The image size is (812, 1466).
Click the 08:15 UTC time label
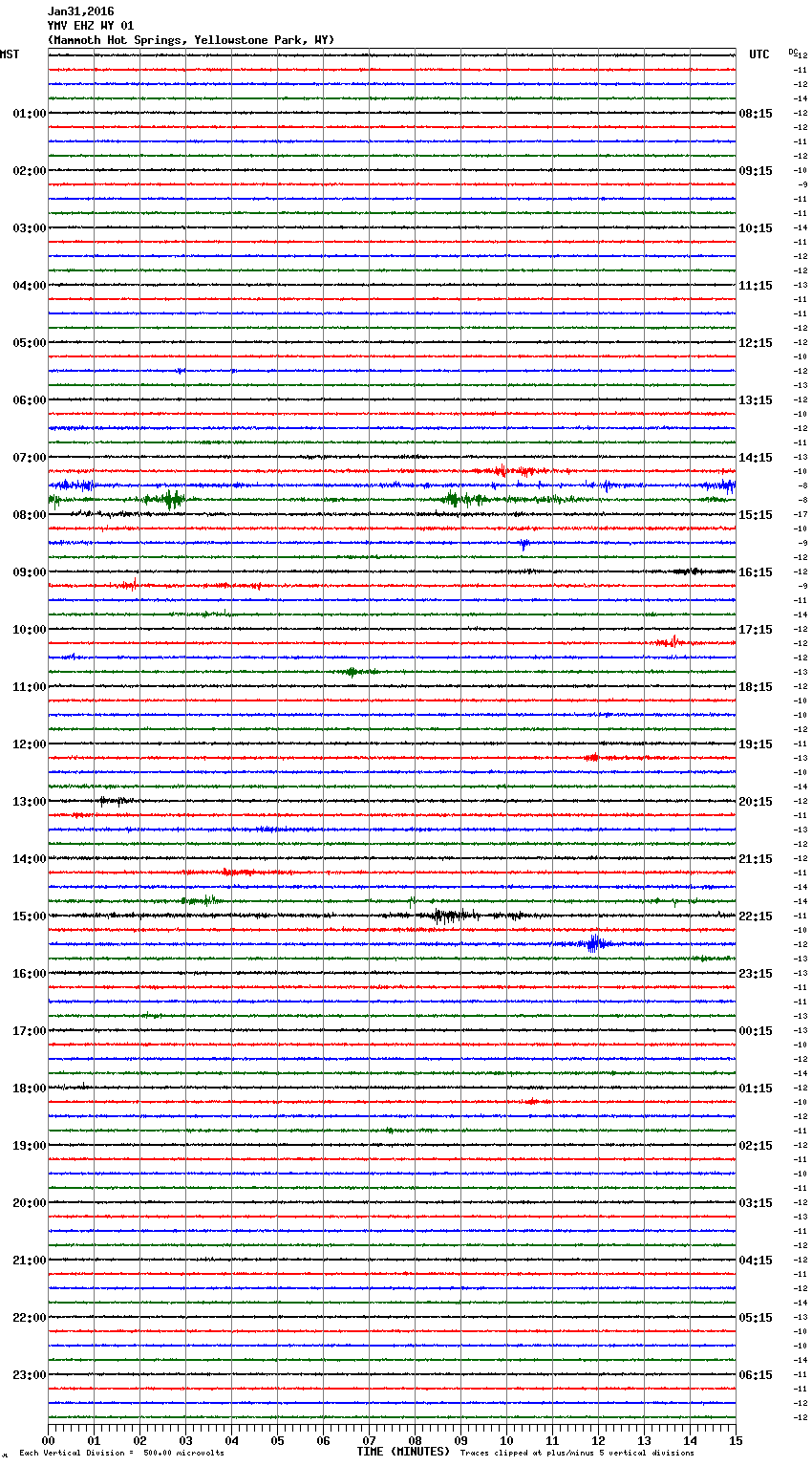pyautogui.click(x=756, y=114)
